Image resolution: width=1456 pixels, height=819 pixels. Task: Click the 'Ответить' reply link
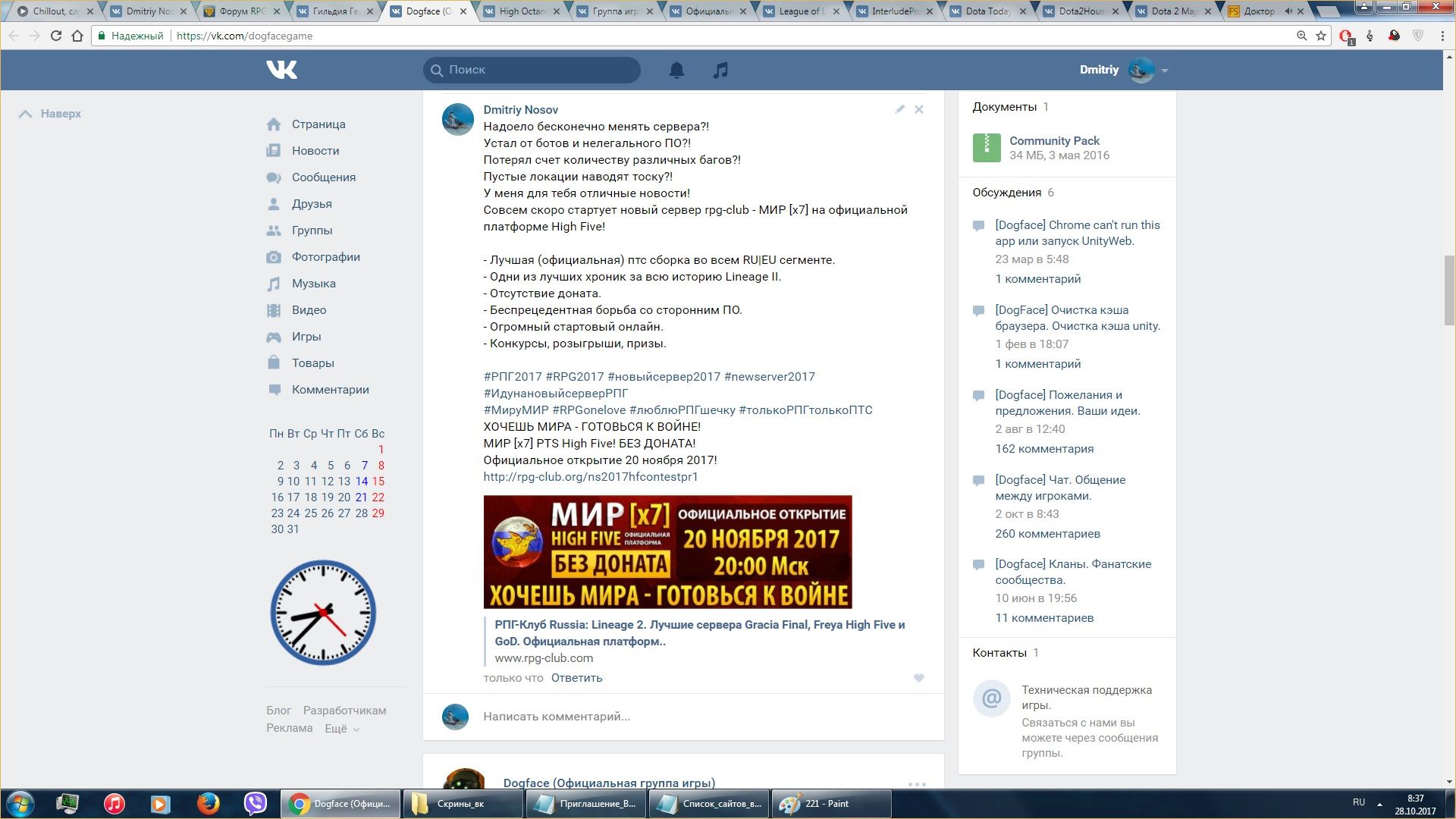[576, 678]
